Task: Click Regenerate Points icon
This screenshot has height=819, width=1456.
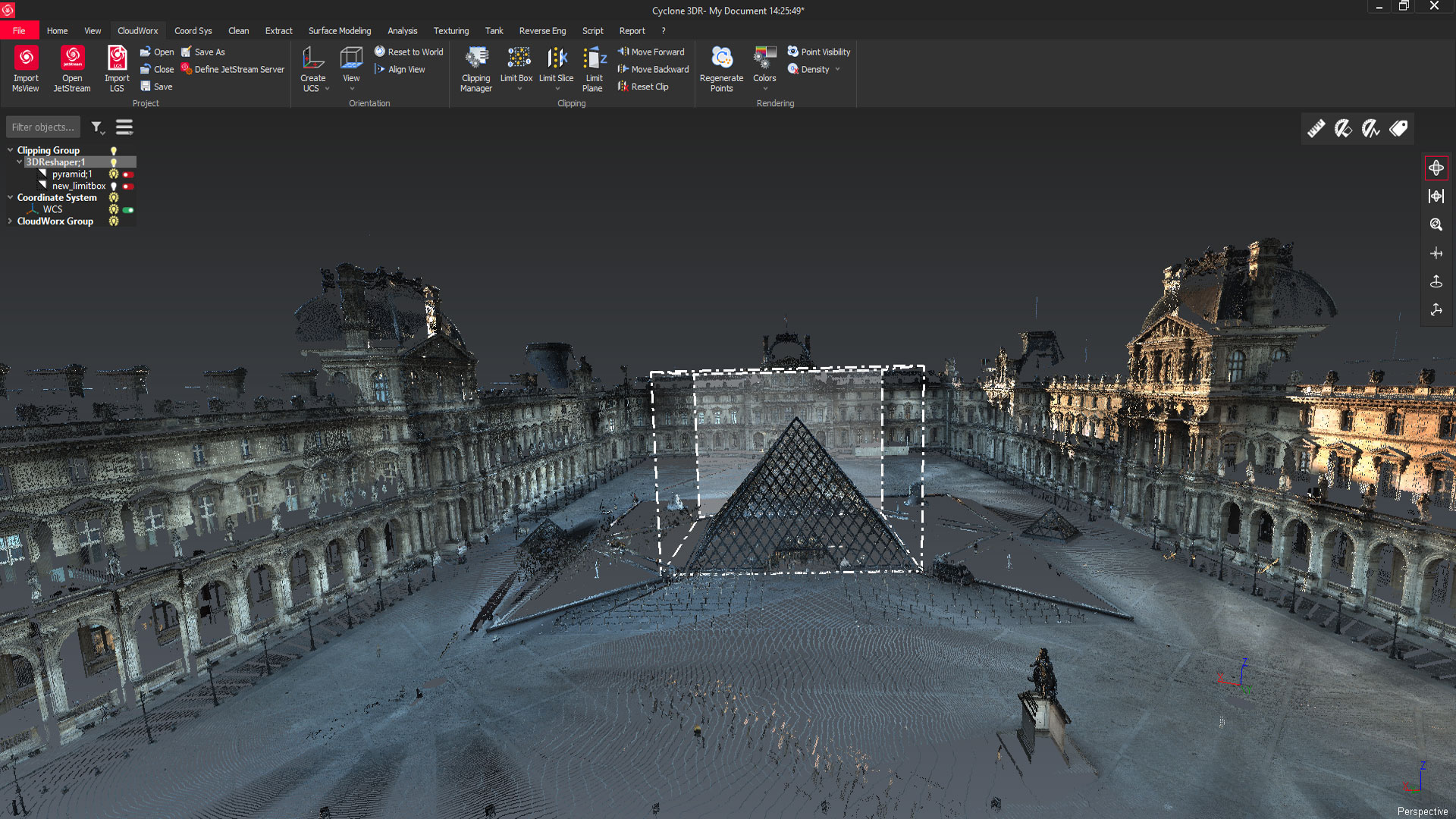Action: [x=721, y=59]
